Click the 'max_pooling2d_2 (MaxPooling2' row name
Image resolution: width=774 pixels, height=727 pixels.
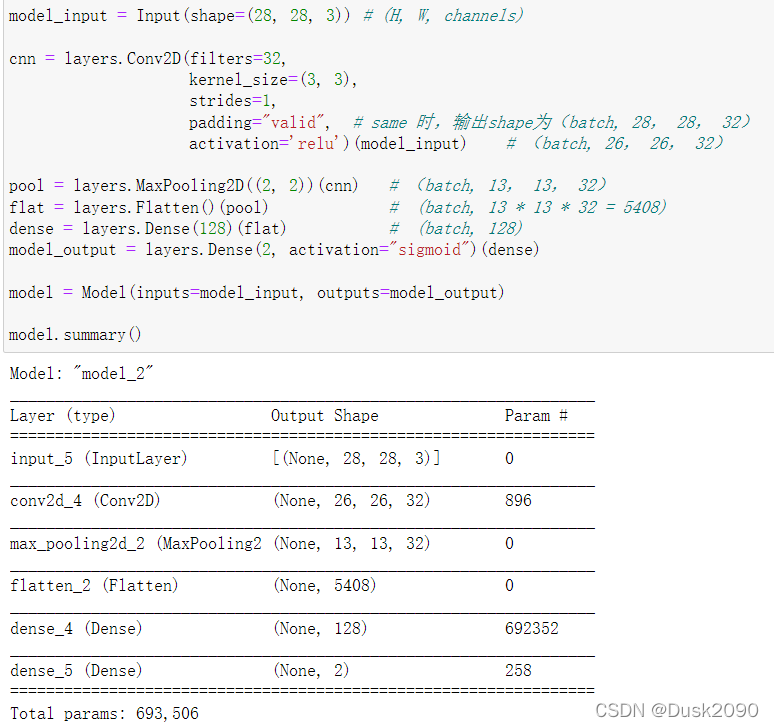(x=136, y=543)
